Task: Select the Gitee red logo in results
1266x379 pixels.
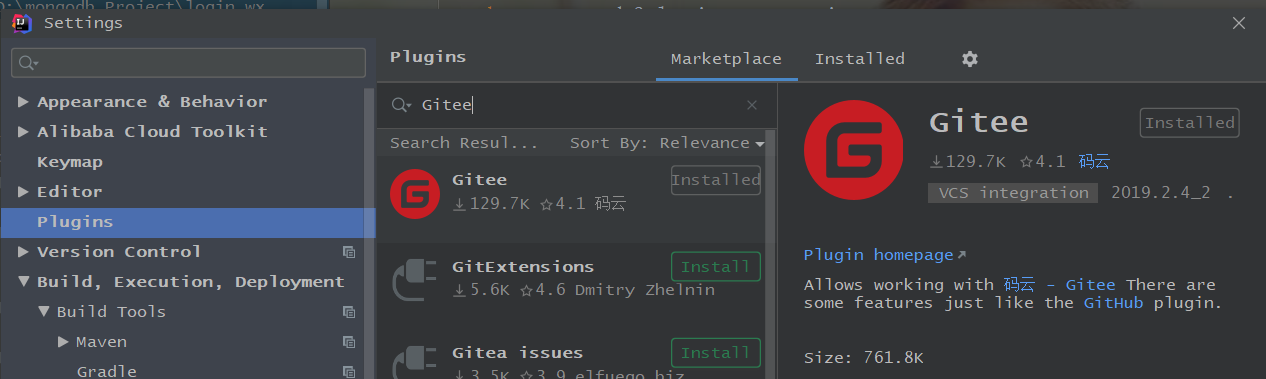Action: click(x=415, y=194)
